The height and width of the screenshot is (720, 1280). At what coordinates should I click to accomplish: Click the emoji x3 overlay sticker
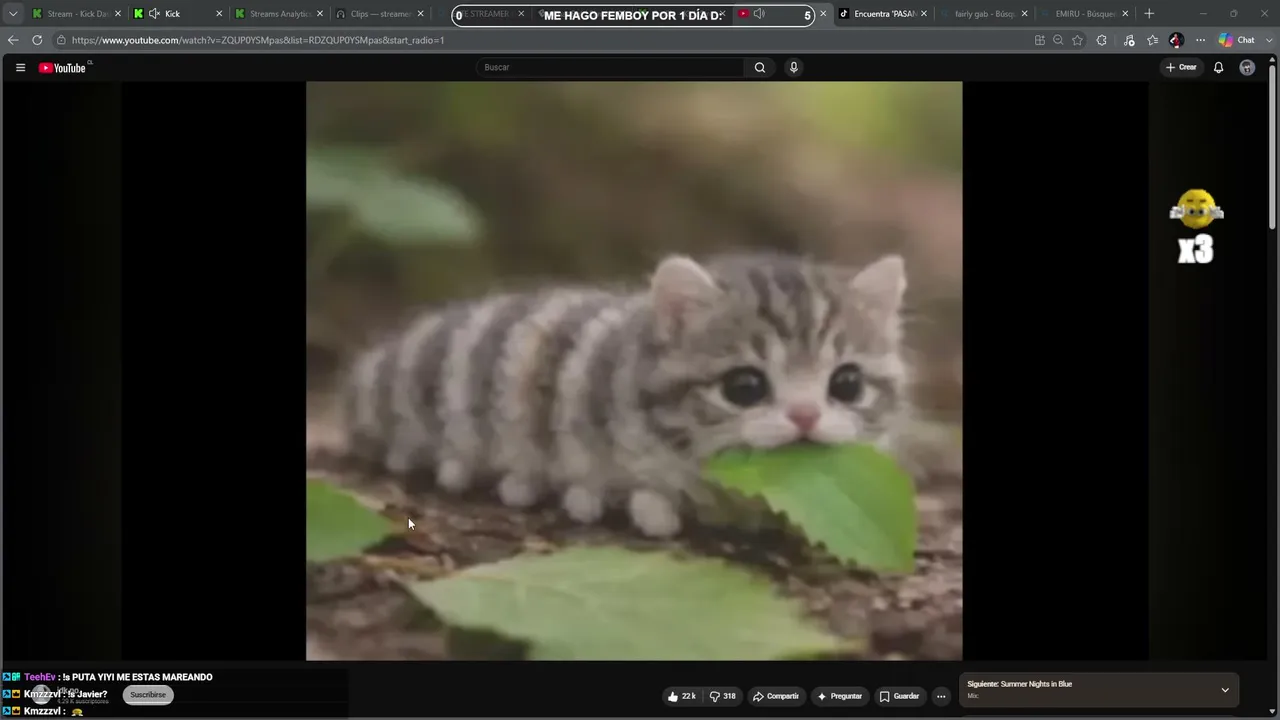tap(1196, 227)
